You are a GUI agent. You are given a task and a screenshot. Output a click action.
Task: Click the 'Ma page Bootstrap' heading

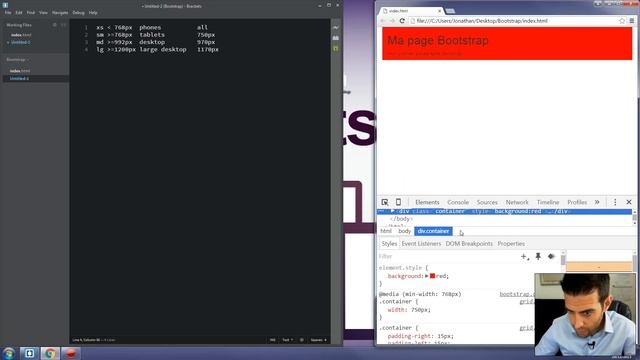pyautogui.click(x=438, y=40)
